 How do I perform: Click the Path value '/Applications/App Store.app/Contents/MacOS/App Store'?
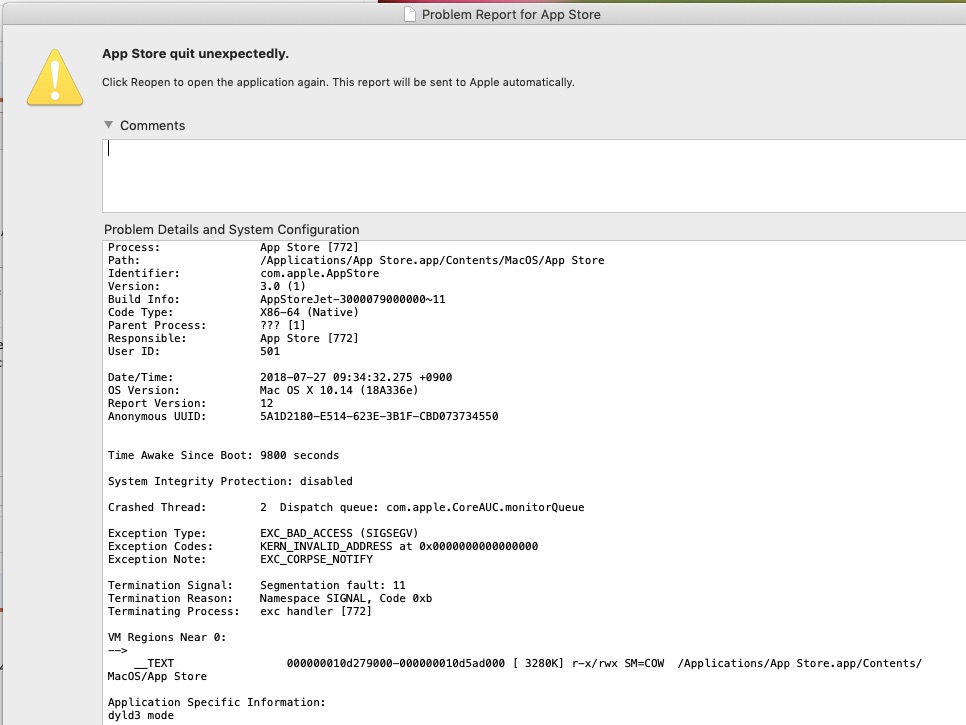click(x=432, y=261)
